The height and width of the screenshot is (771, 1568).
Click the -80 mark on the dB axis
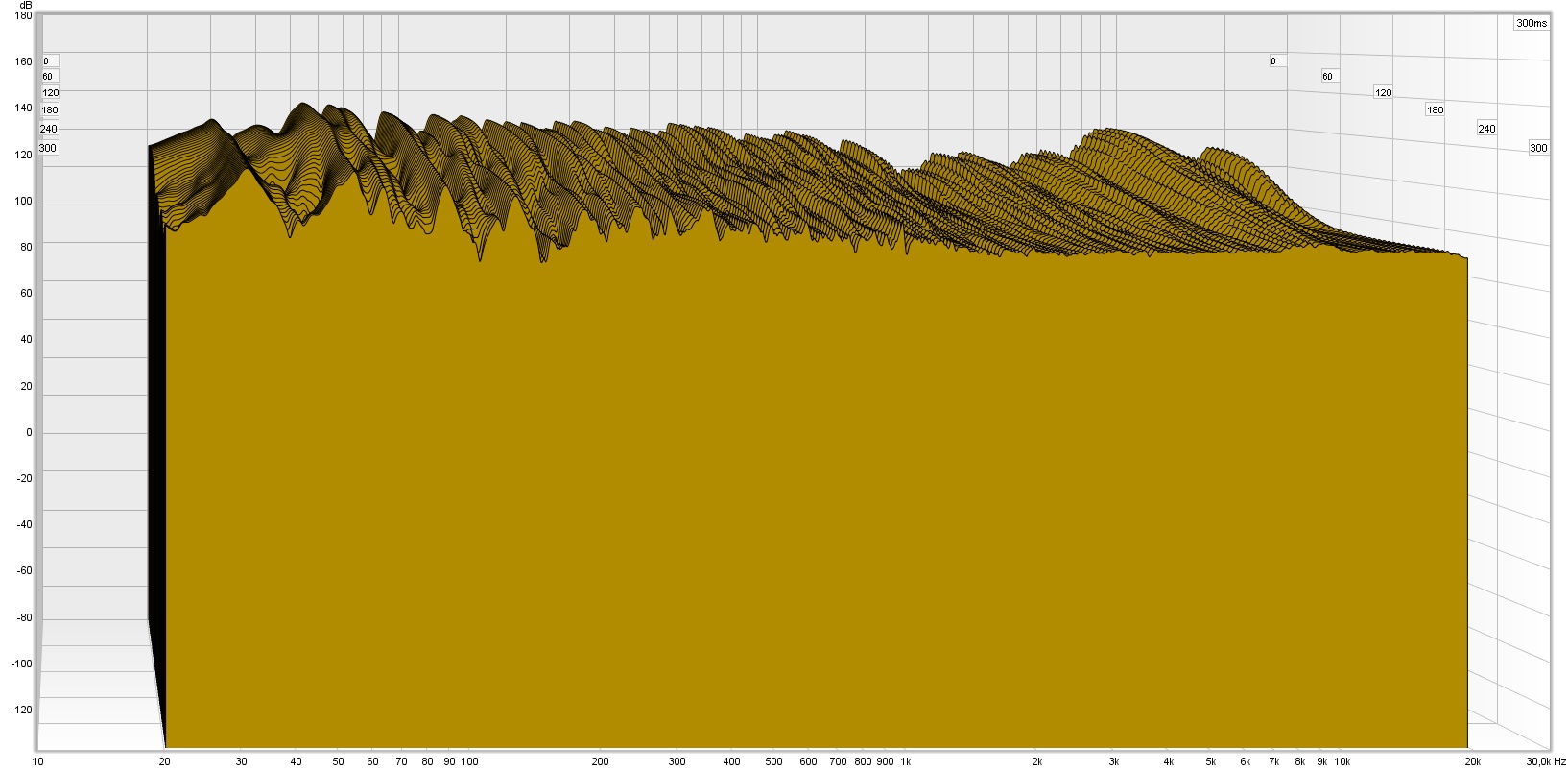click(x=25, y=618)
